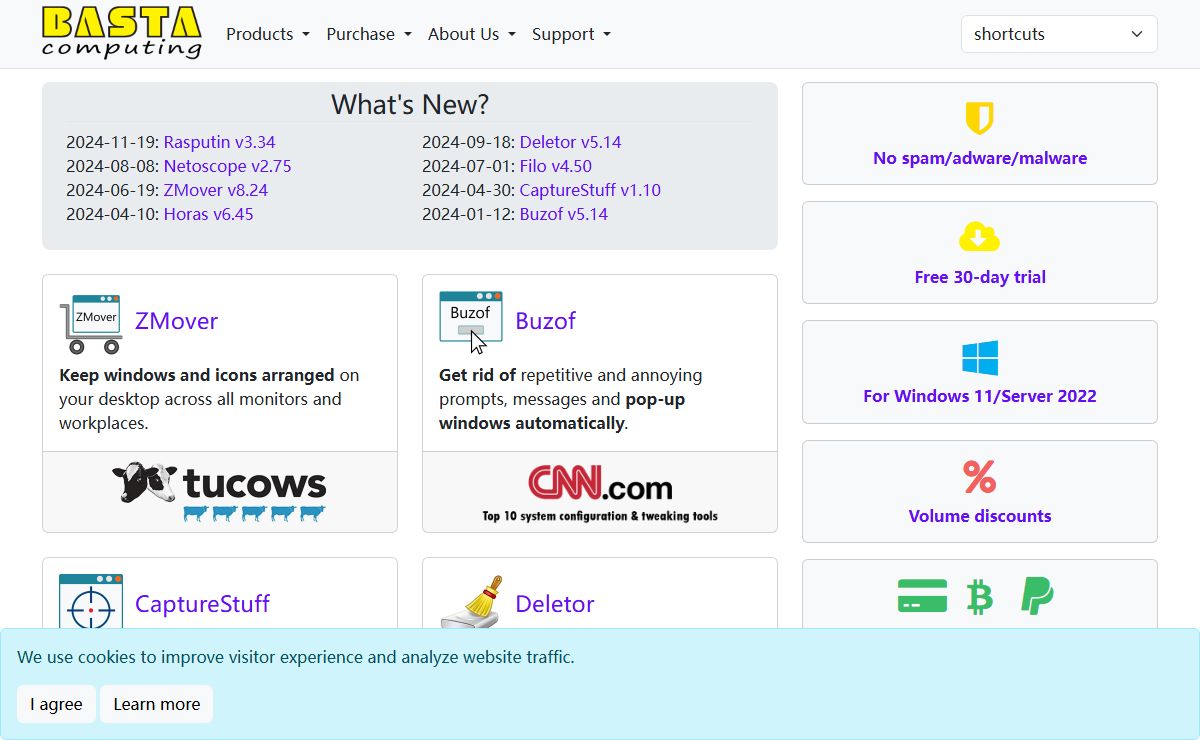Open the Deletor product title link
Viewport: 1200px width, 740px height.
pyautogui.click(x=555, y=604)
